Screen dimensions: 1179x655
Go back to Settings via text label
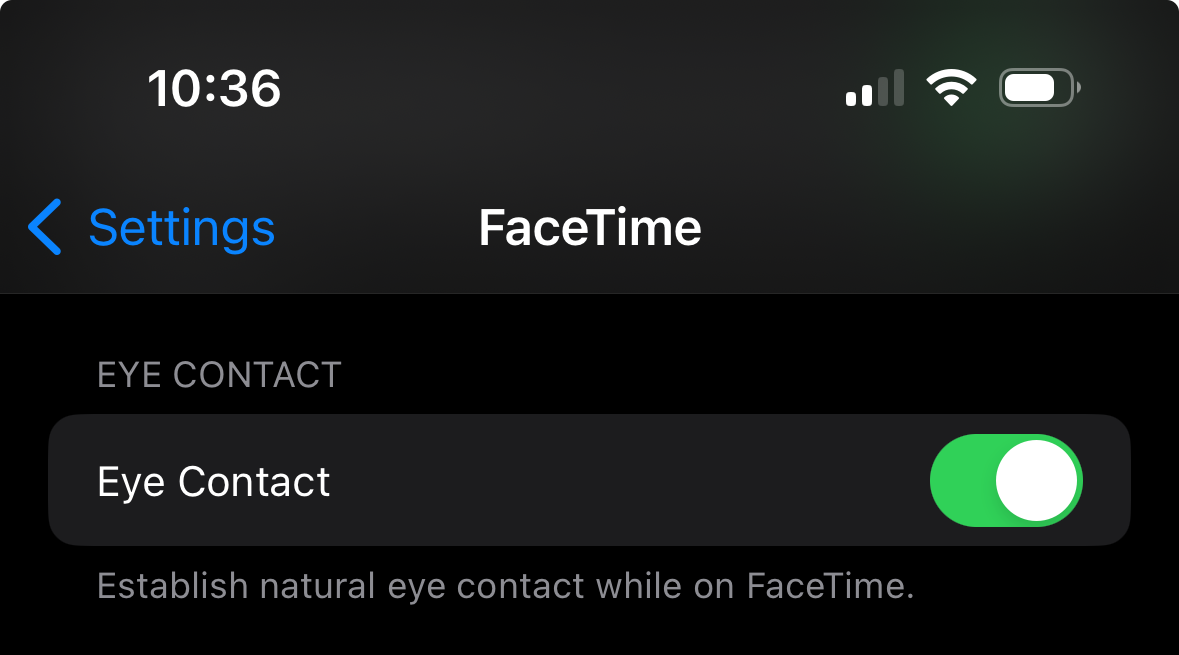click(x=181, y=228)
